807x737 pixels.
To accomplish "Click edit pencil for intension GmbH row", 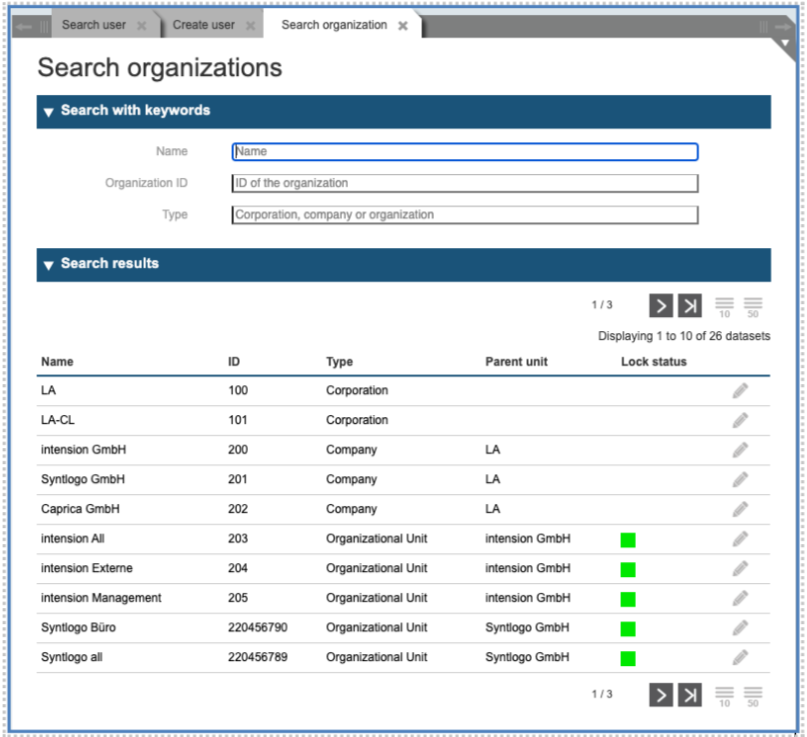I will coord(740,450).
